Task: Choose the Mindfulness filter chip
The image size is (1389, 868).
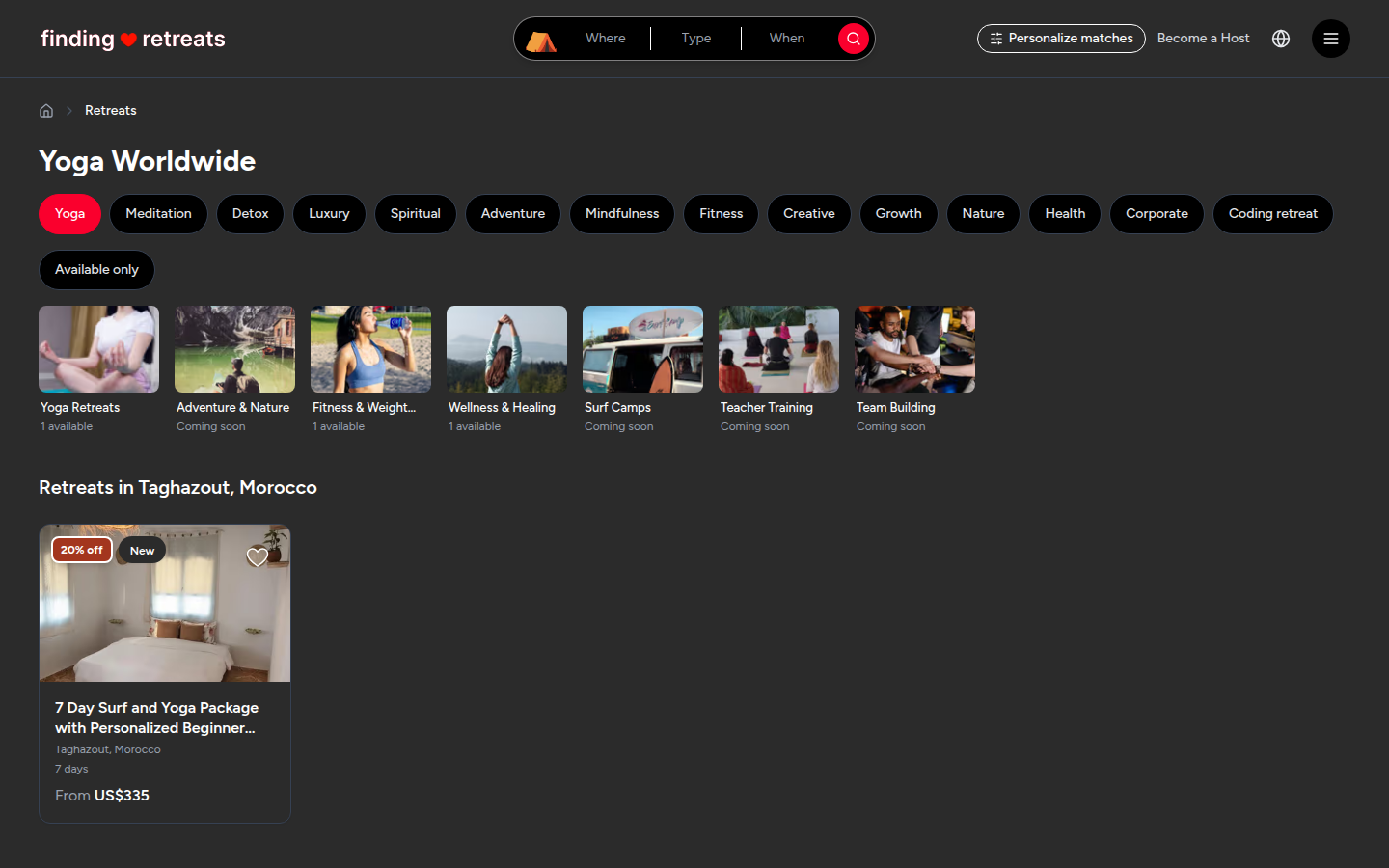Action: [622, 214]
